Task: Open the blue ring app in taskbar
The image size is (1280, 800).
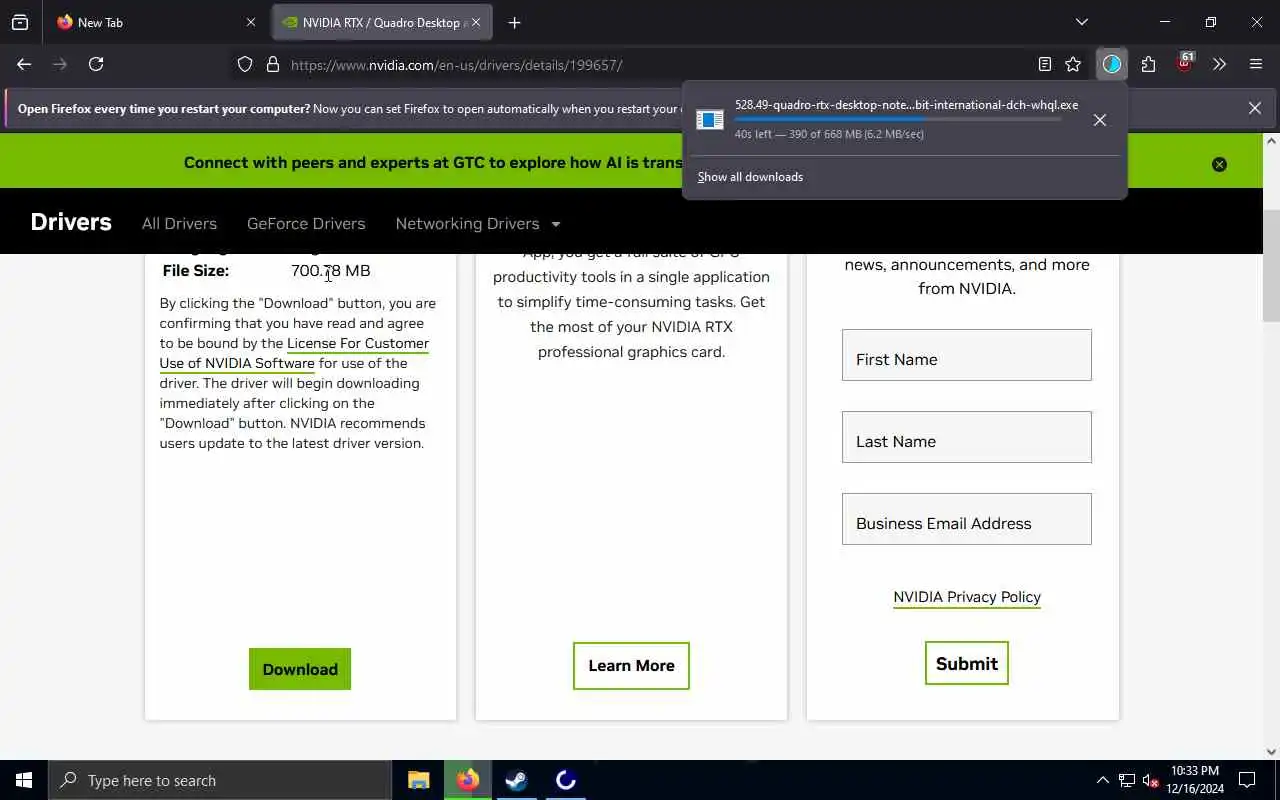Action: (566, 780)
